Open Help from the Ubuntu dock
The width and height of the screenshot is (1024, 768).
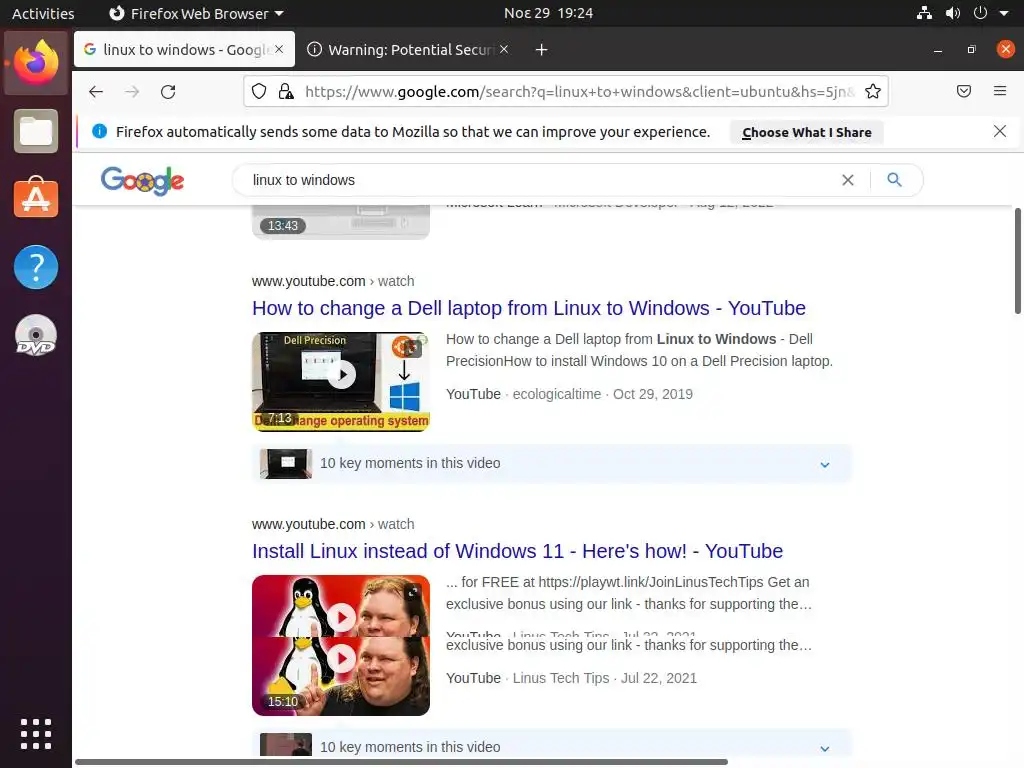[36, 267]
